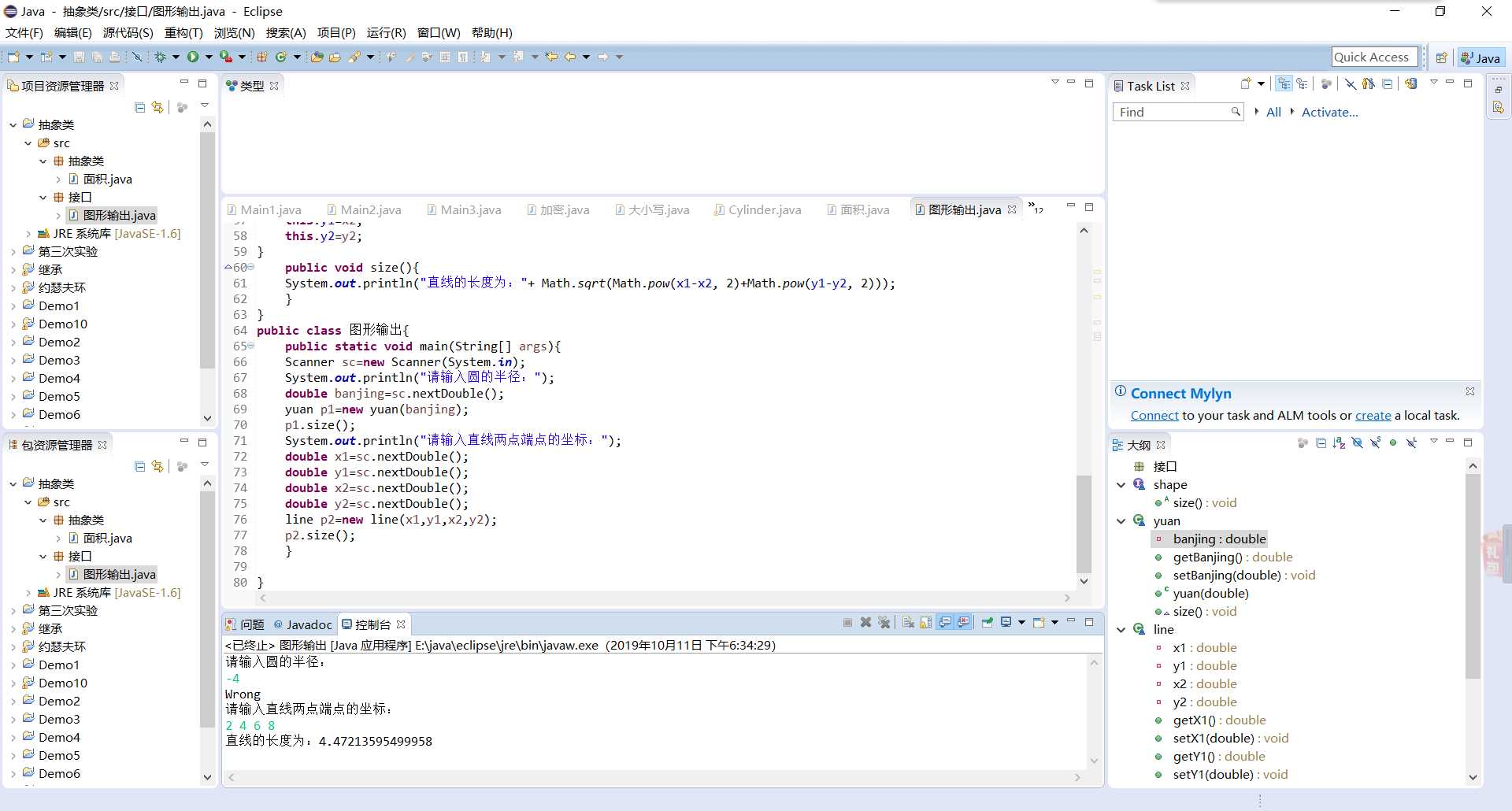This screenshot has width=1512, height=811.
Task: Toggle Scheduled presentation in Task List
Action: pos(1302,83)
